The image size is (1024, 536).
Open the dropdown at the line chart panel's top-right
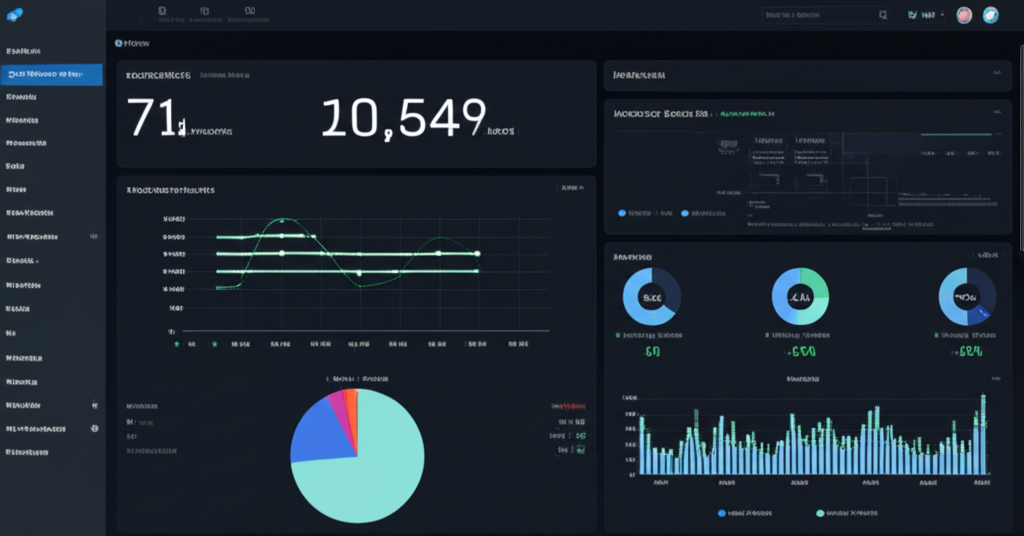pos(571,187)
